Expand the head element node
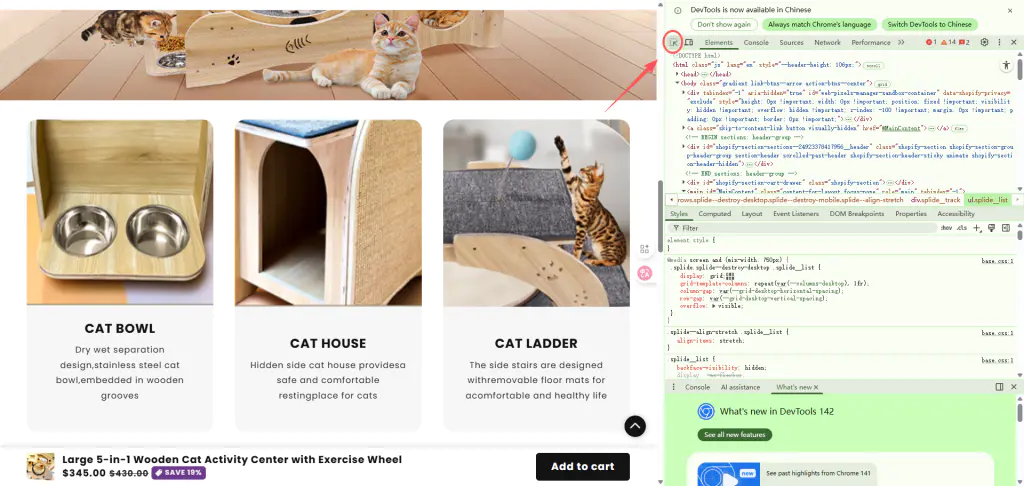Image resolution: width=1024 pixels, height=486 pixels. click(677, 74)
